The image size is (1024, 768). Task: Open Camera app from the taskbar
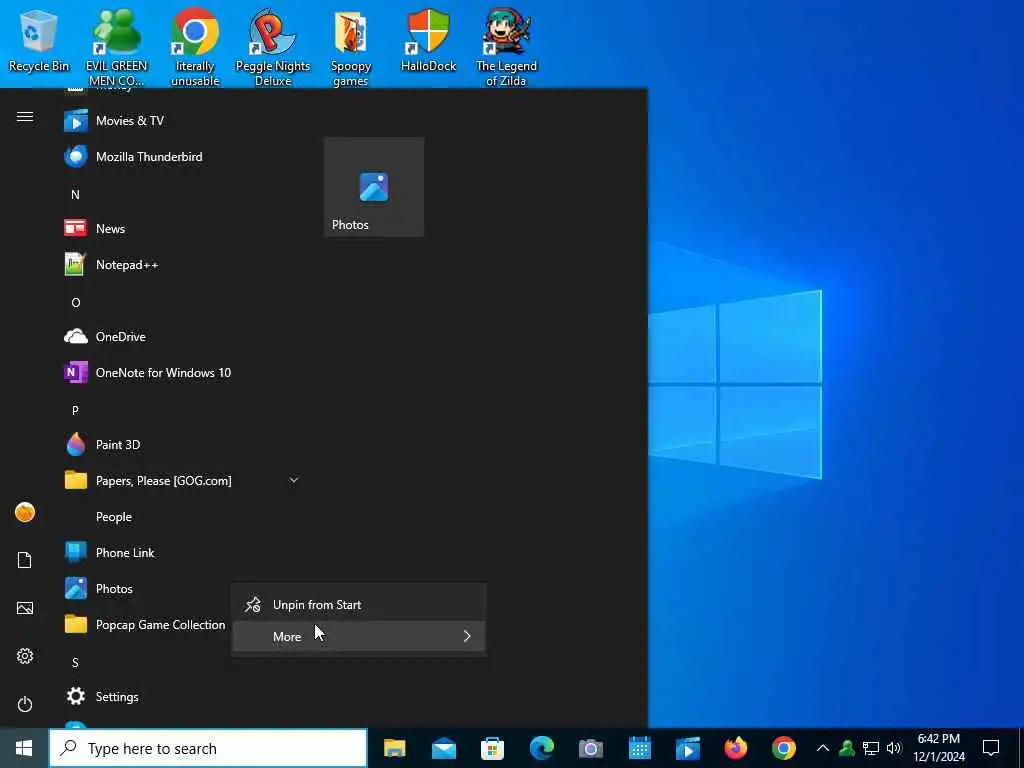point(590,748)
